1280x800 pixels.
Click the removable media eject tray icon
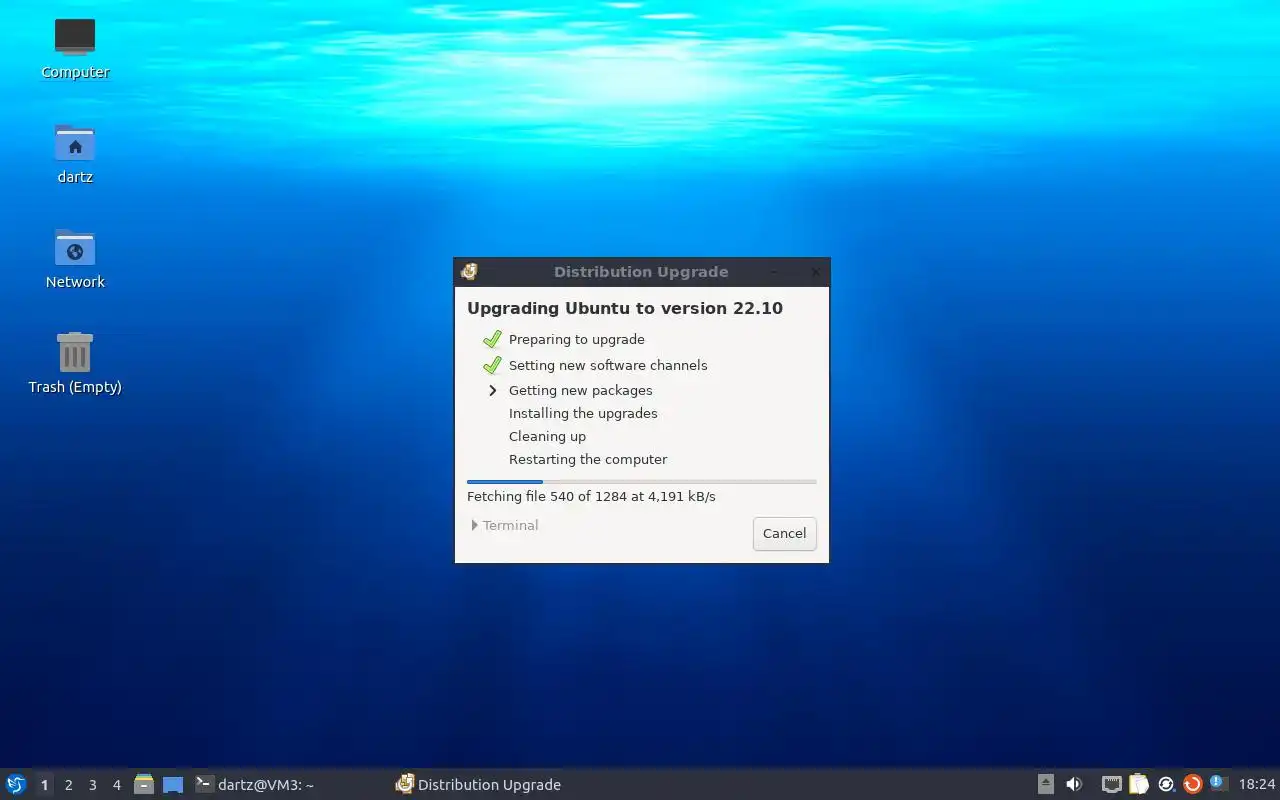click(1046, 784)
